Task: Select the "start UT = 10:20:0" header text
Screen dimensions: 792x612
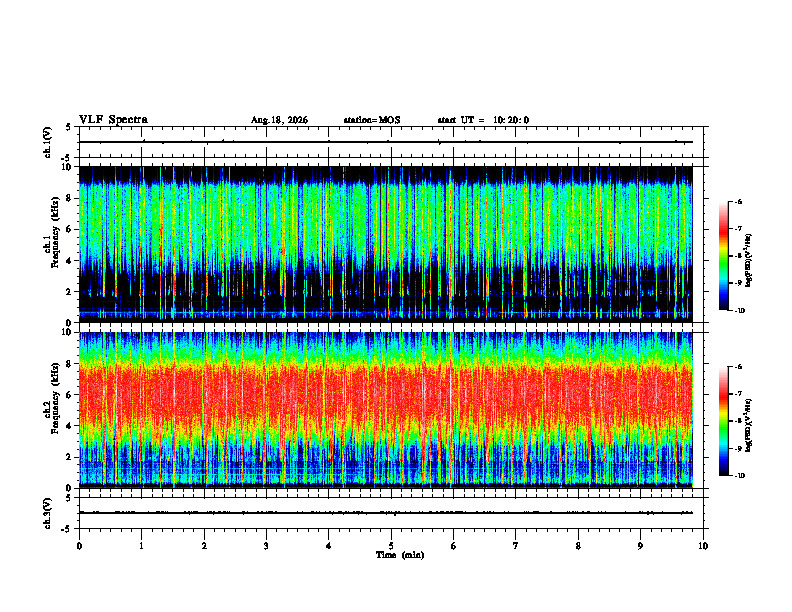Action: click(483, 120)
